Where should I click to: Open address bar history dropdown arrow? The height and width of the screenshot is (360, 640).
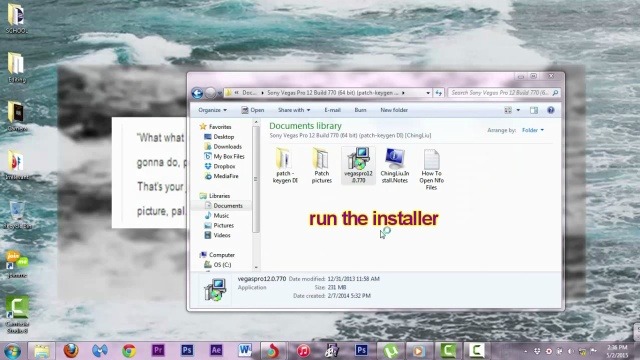428,93
